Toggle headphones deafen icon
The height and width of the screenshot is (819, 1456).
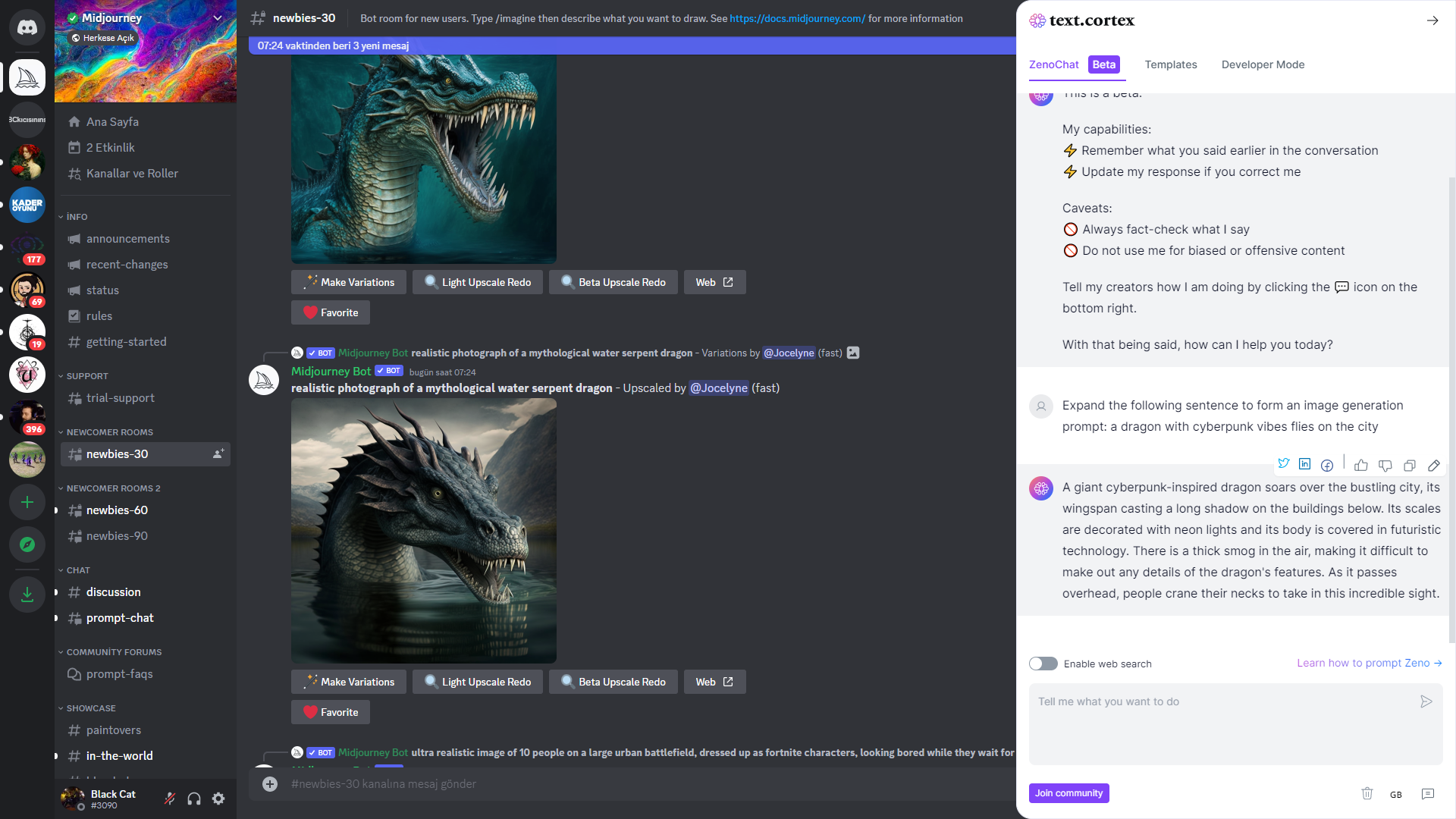point(194,799)
